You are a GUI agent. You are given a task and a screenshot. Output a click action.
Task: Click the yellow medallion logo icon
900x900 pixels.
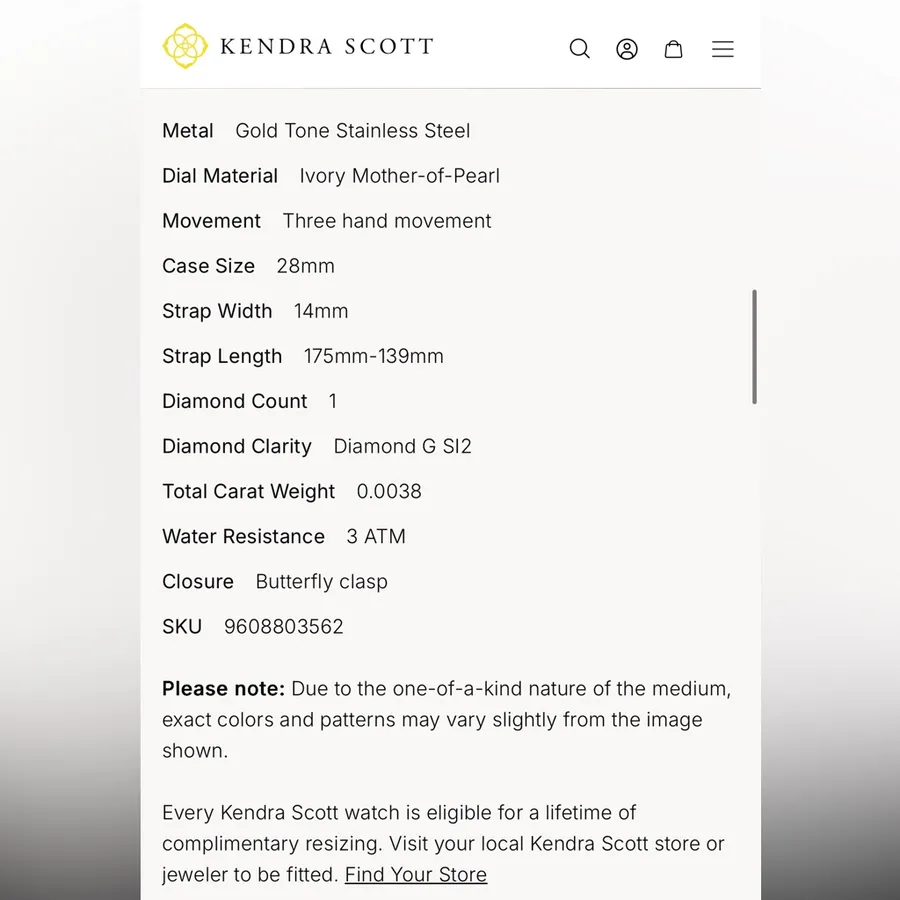tap(185, 46)
